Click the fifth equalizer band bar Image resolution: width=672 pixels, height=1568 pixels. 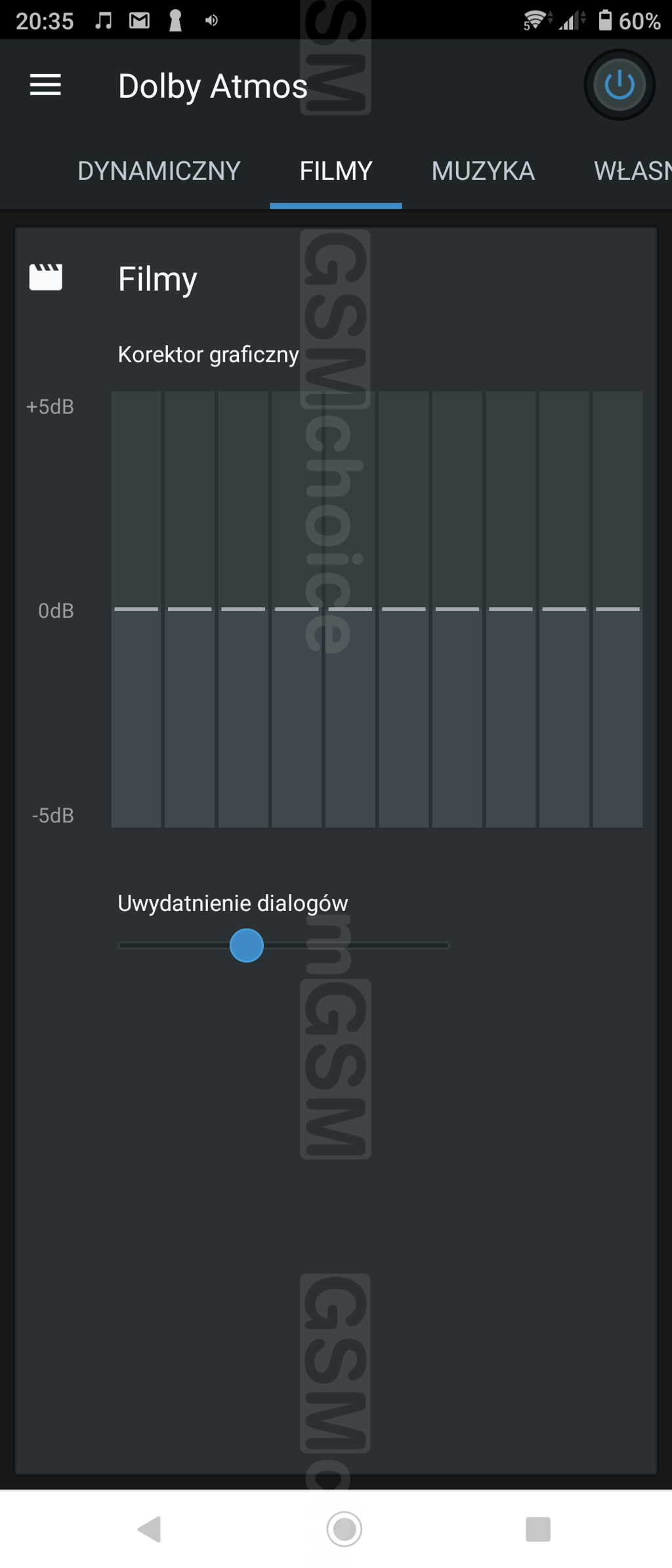(x=350, y=609)
